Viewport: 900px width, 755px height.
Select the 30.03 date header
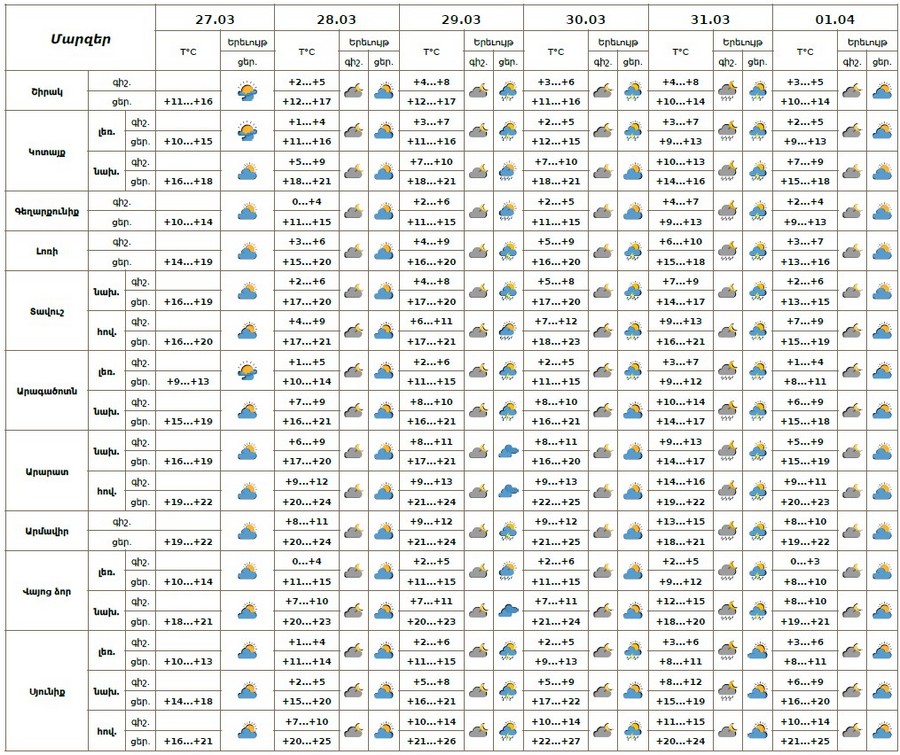click(x=585, y=20)
